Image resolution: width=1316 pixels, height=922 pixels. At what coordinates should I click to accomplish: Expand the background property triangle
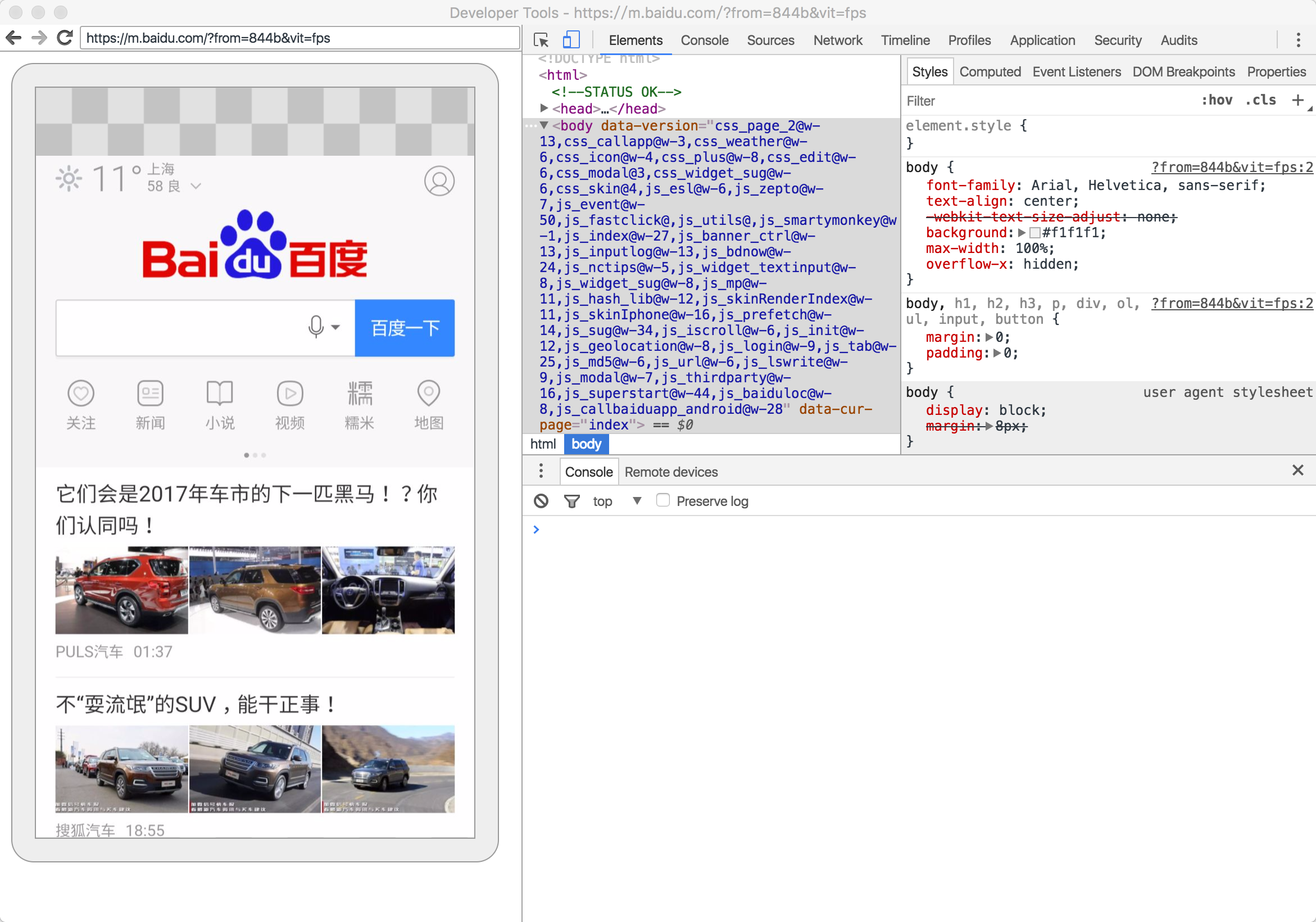(1022, 233)
